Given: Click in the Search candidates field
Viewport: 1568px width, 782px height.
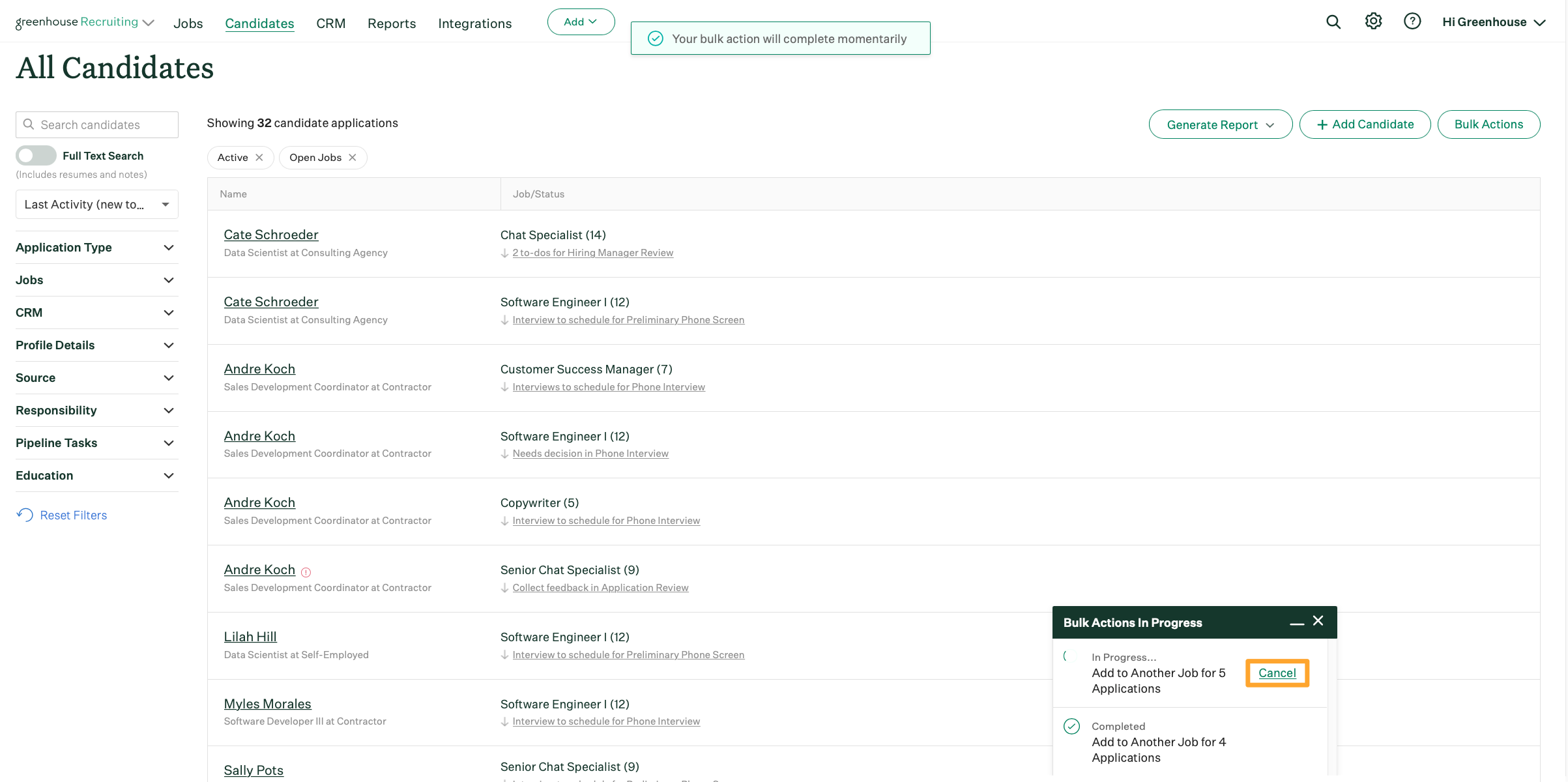Looking at the screenshot, I should tap(97, 124).
